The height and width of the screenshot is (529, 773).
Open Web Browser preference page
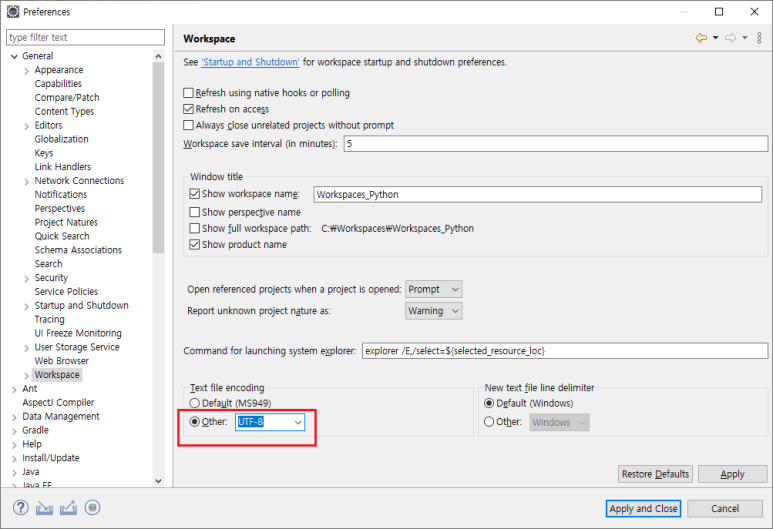tap(62, 361)
